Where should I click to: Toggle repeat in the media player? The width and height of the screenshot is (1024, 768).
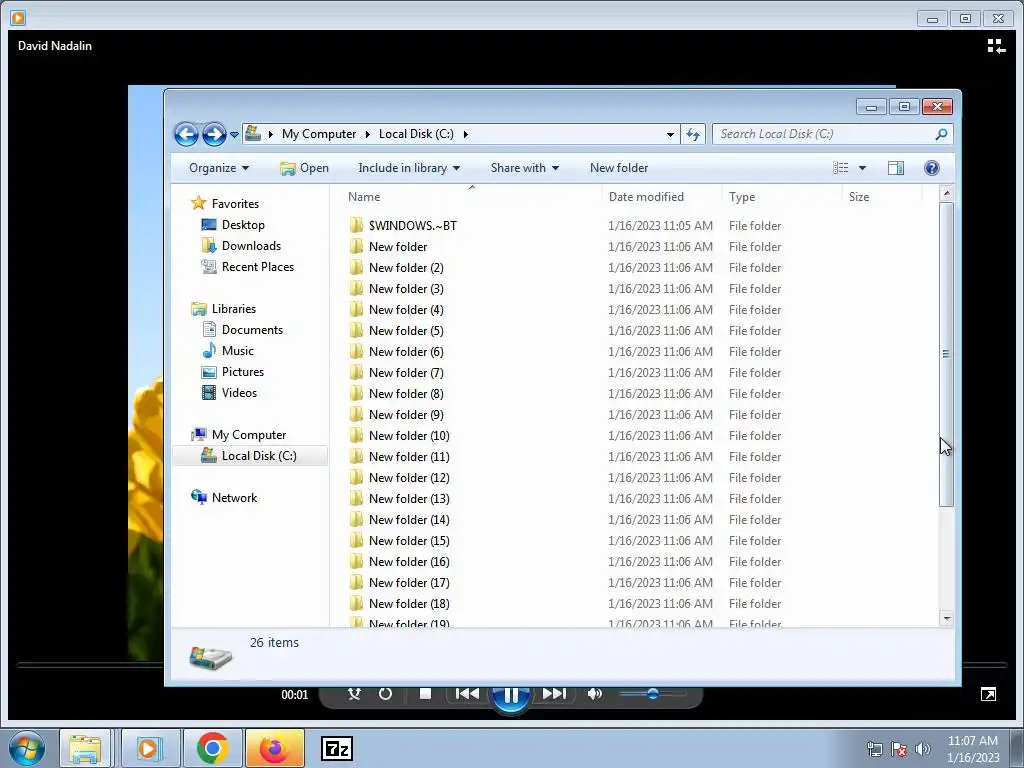pyautogui.click(x=385, y=694)
